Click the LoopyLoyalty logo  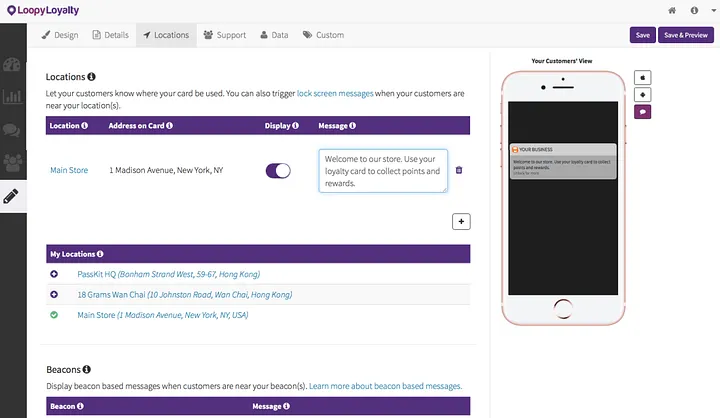pos(43,10)
